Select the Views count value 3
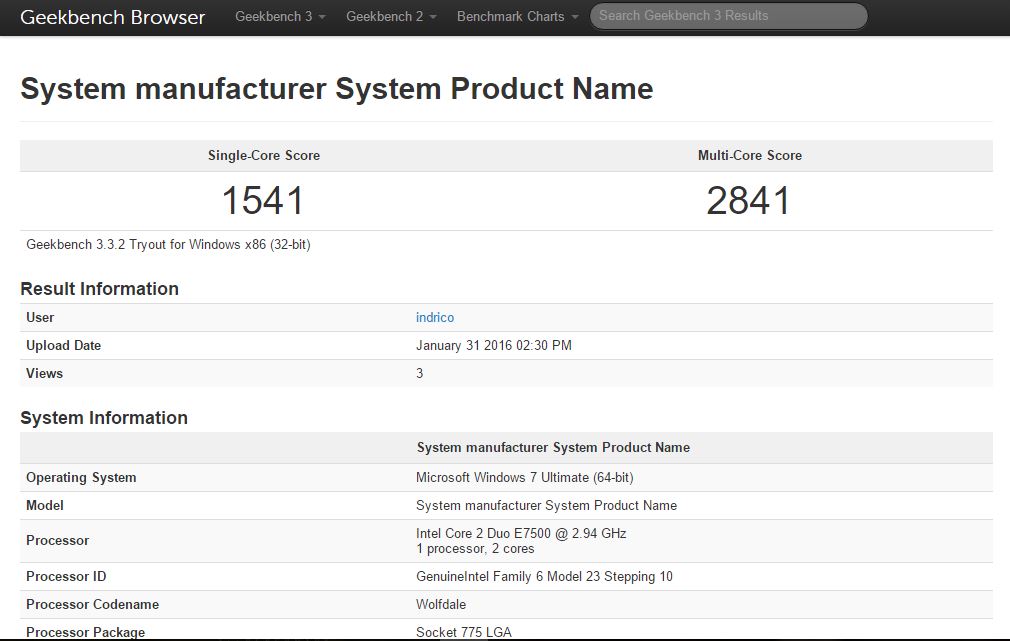 click(419, 374)
